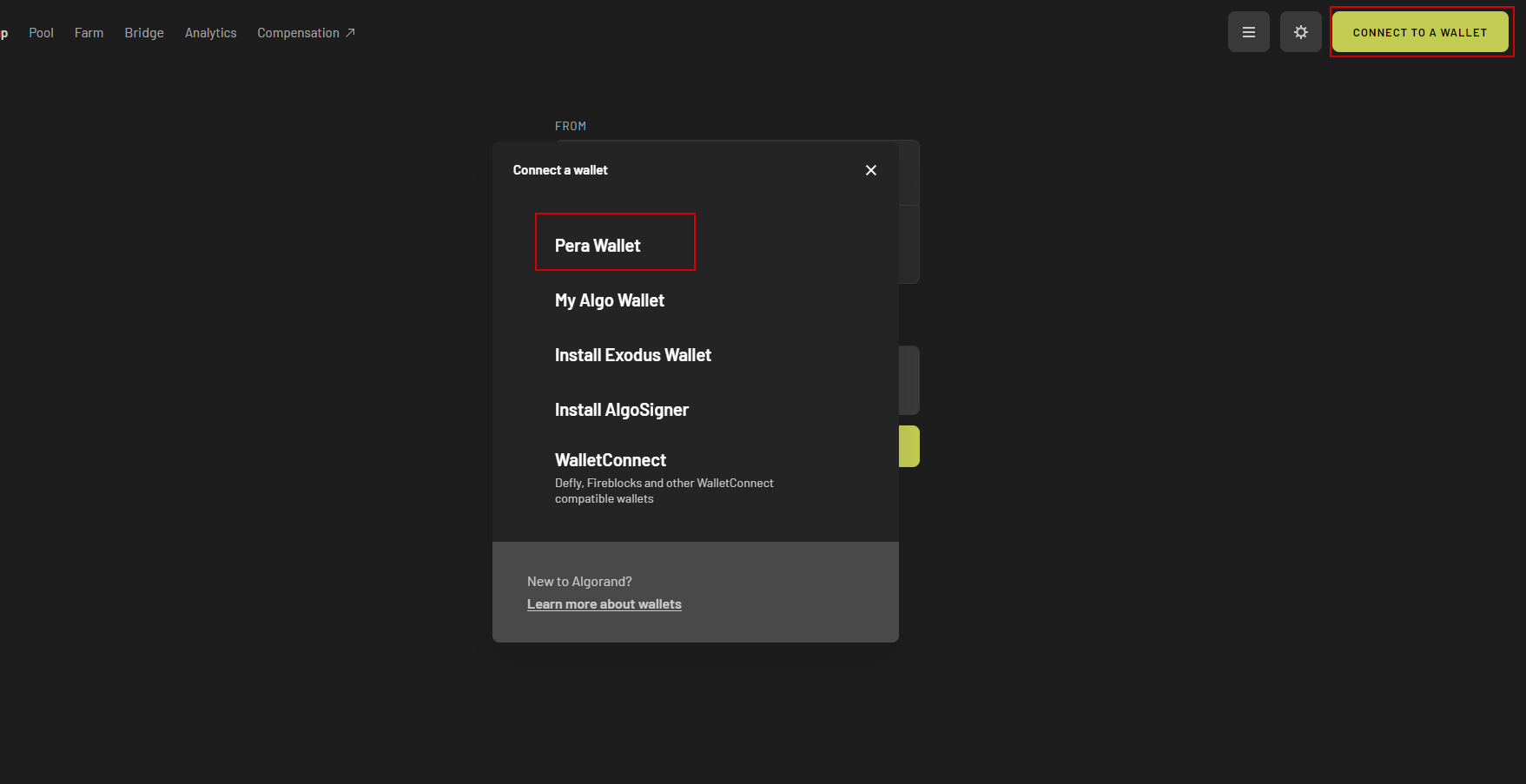The height and width of the screenshot is (784, 1526).
Task: Switch to the Analytics page
Action: click(210, 33)
